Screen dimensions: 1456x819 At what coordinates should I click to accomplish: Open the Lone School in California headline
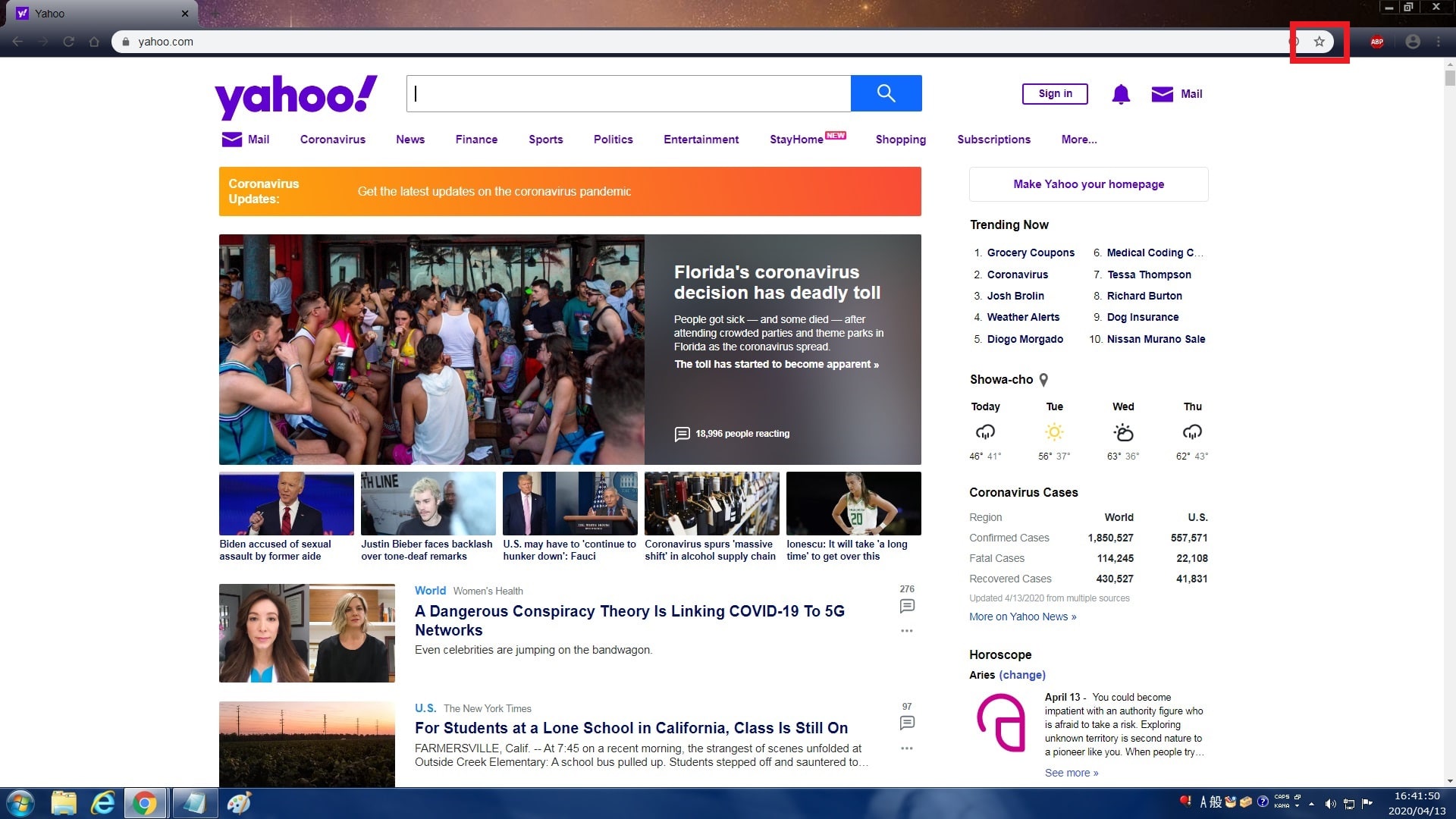click(631, 728)
